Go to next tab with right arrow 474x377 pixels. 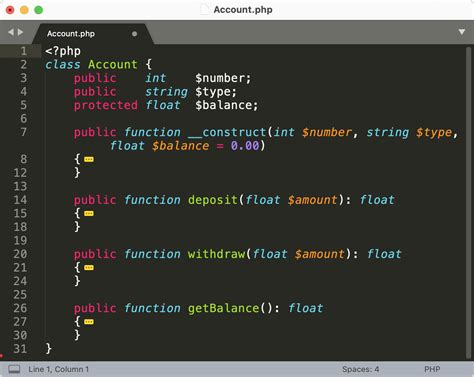[x=20, y=32]
